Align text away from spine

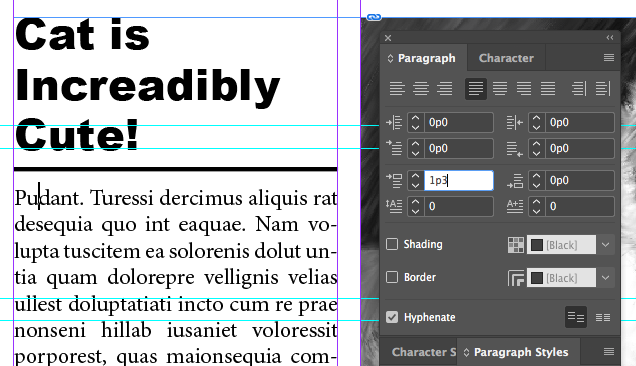pyautogui.click(x=603, y=88)
